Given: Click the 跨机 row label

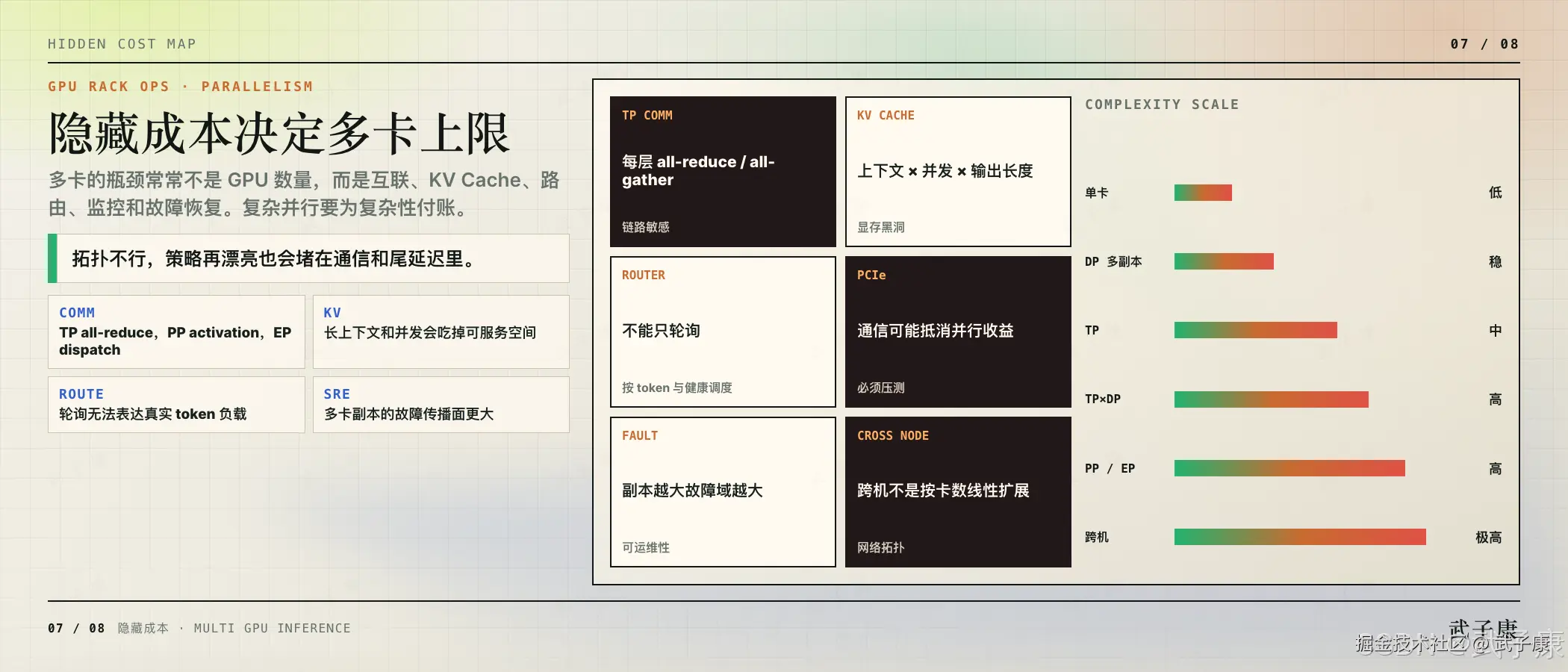Looking at the screenshot, I should 1097,537.
